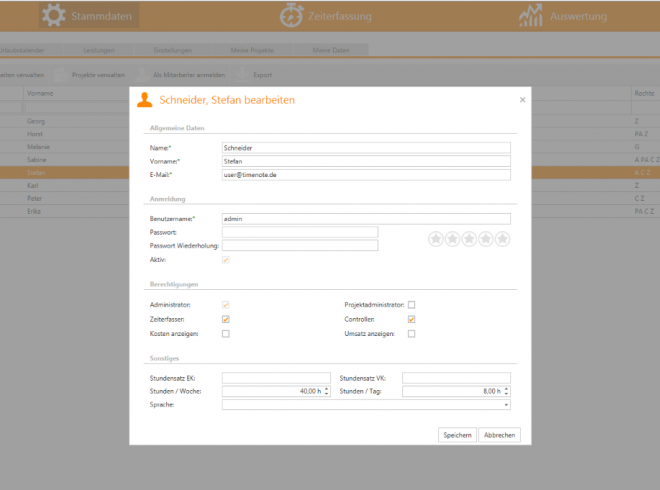Screen dimensions: 660x490
Task: Click the first password strength star
Action: (x=436, y=239)
